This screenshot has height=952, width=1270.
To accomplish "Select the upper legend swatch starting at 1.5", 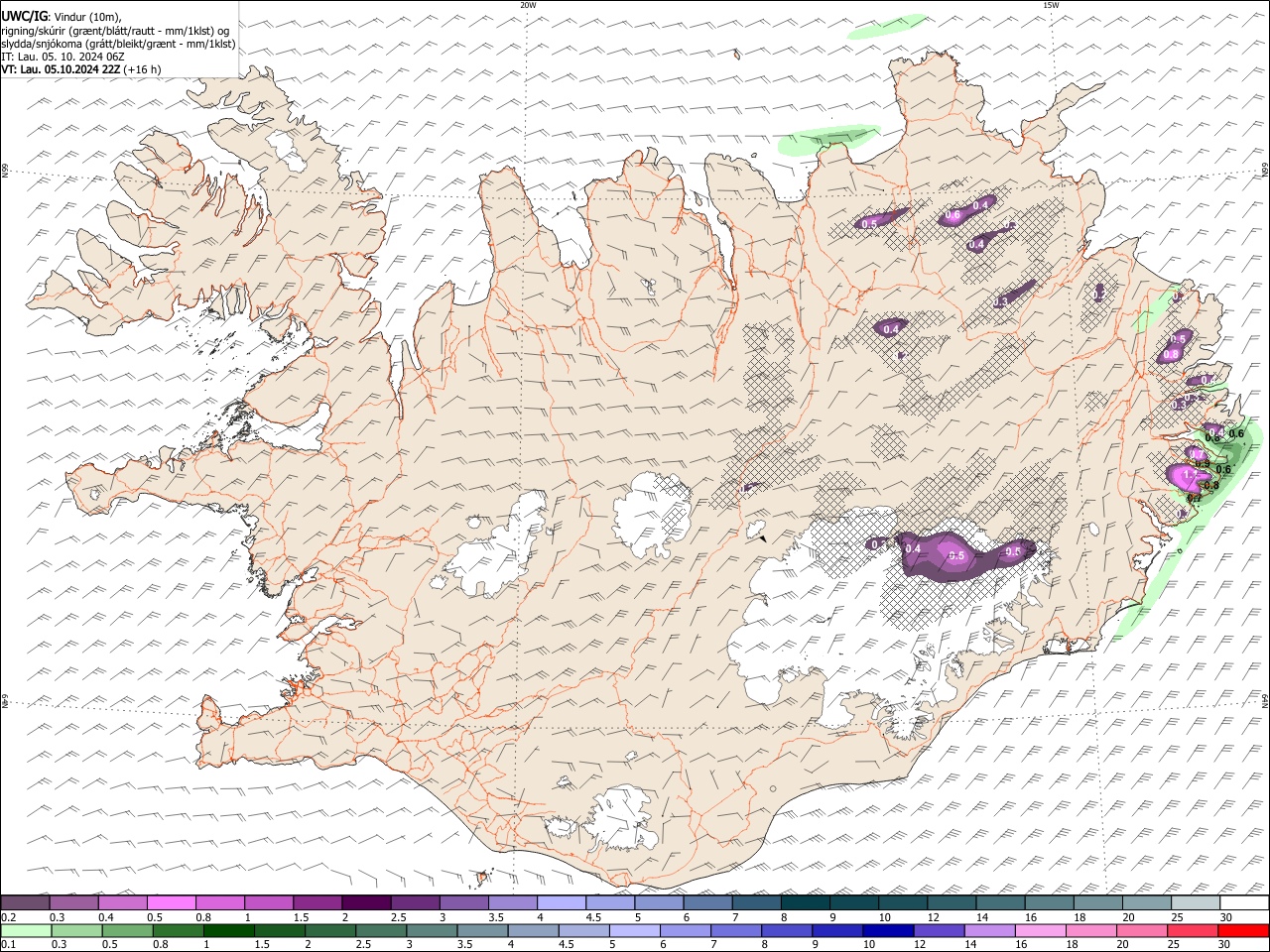I will (x=317, y=903).
